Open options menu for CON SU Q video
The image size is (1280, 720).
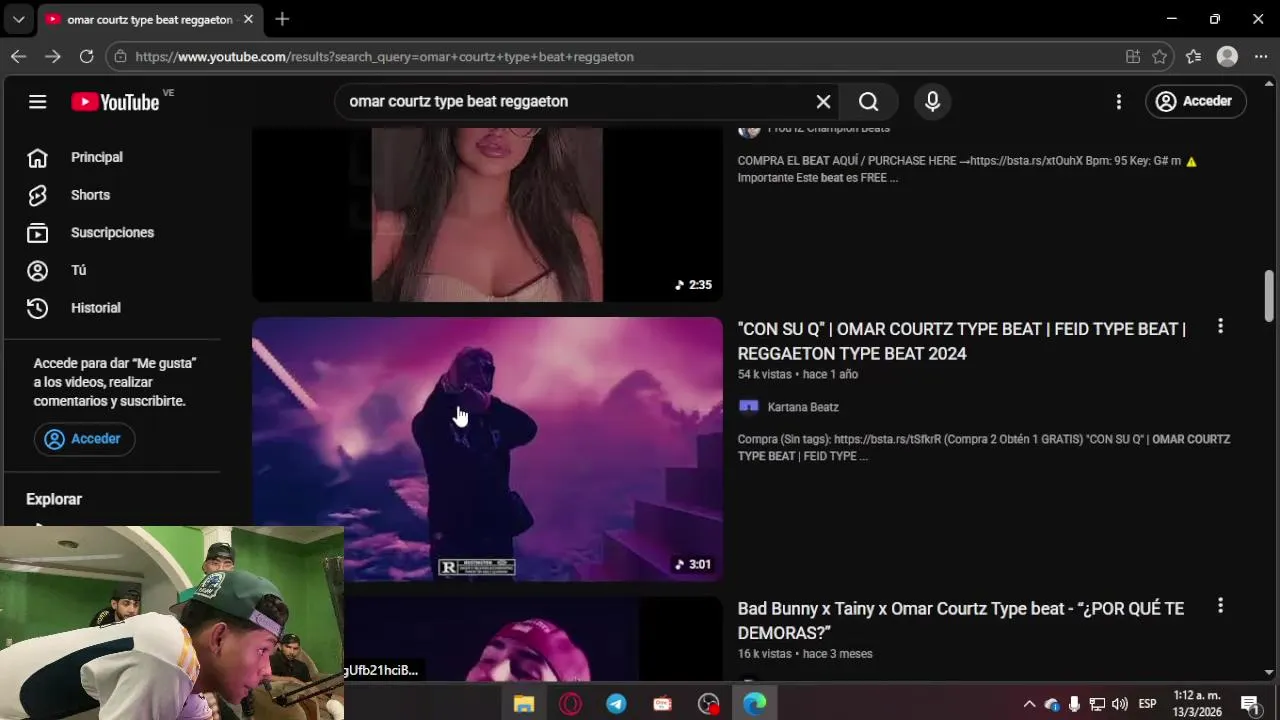coord(1220,326)
